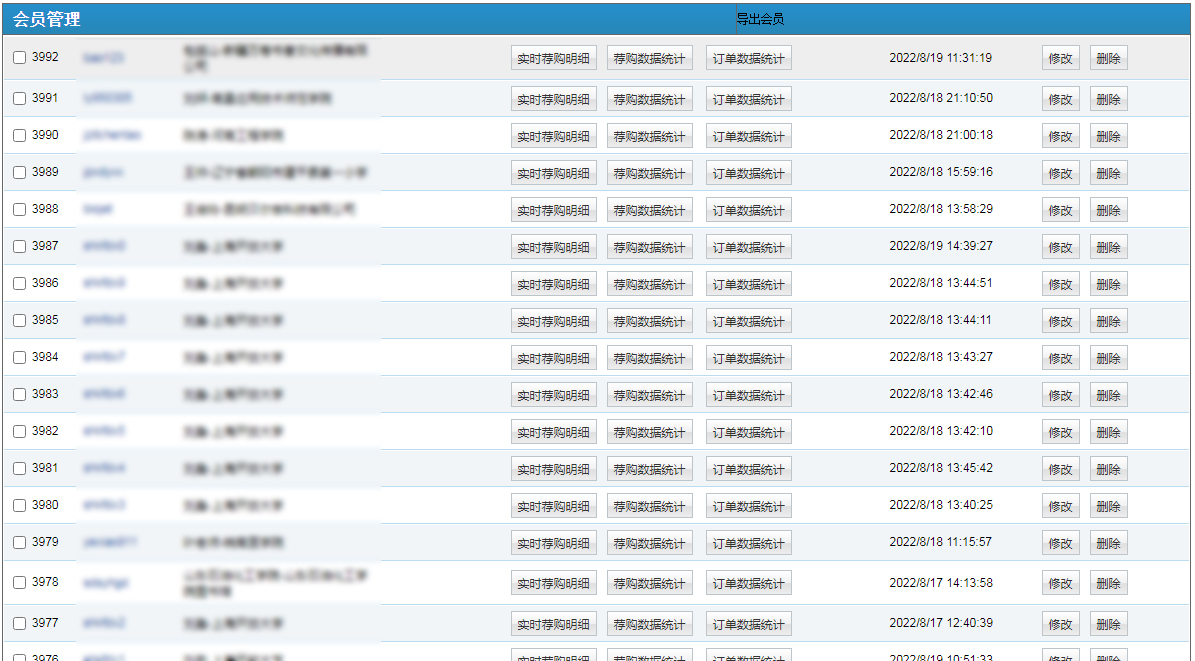The height and width of the screenshot is (661, 1195).
Task: View 荐购数据统计 for member 3991
Action: (649, 100)
